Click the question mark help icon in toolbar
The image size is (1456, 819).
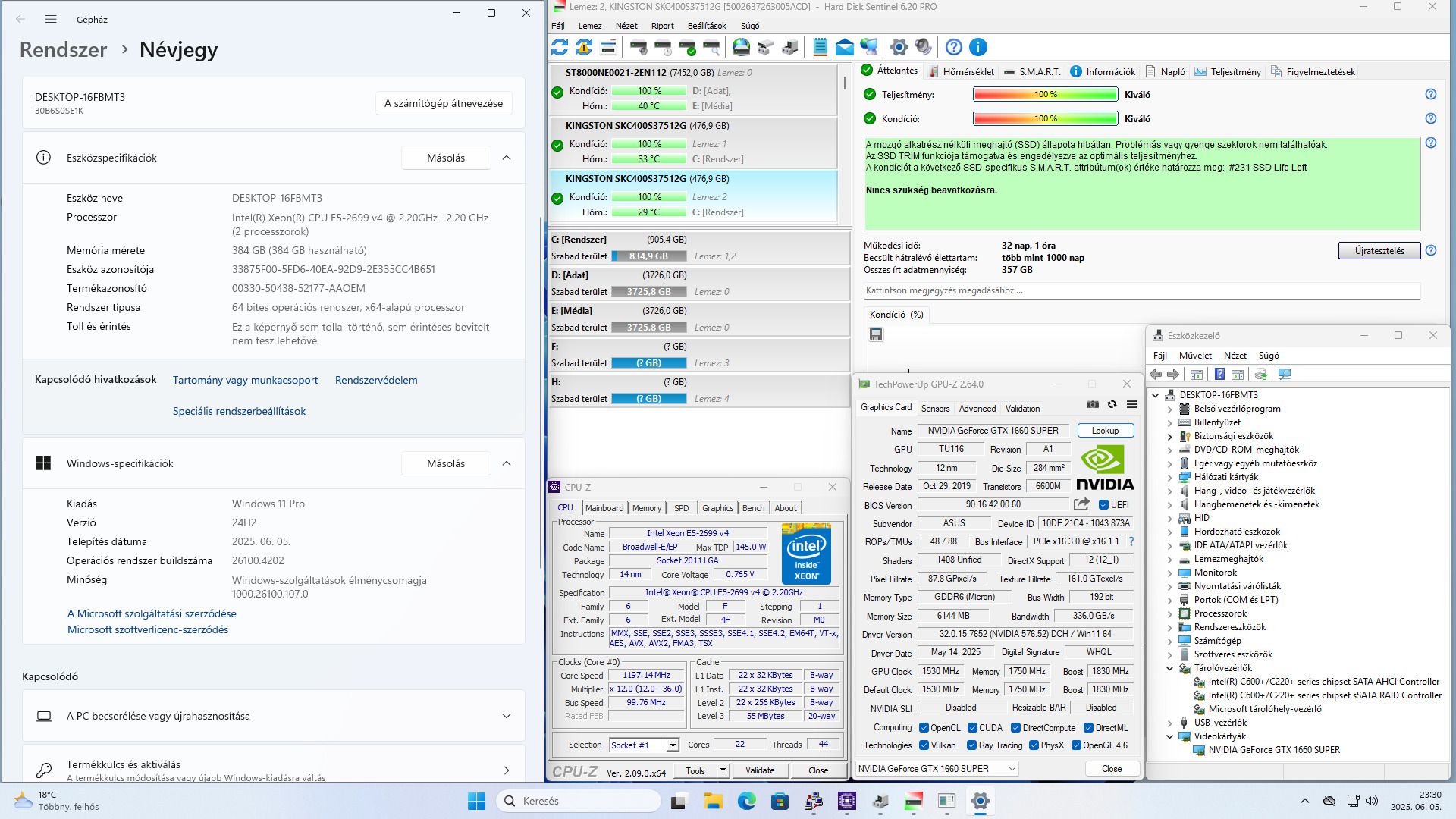tap(954, 47)
